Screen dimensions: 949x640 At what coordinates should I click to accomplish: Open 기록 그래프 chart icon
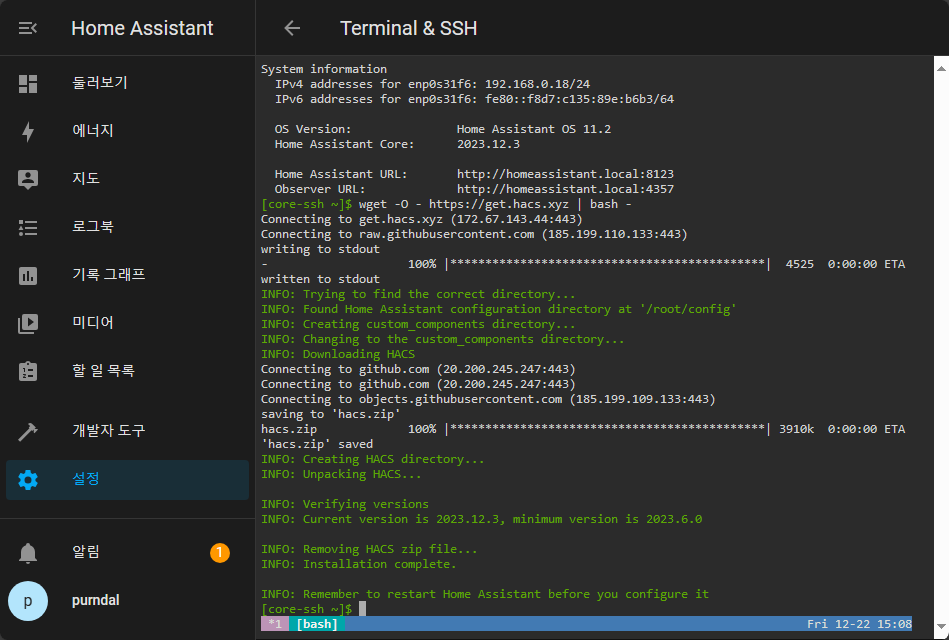tap(28, 275)
